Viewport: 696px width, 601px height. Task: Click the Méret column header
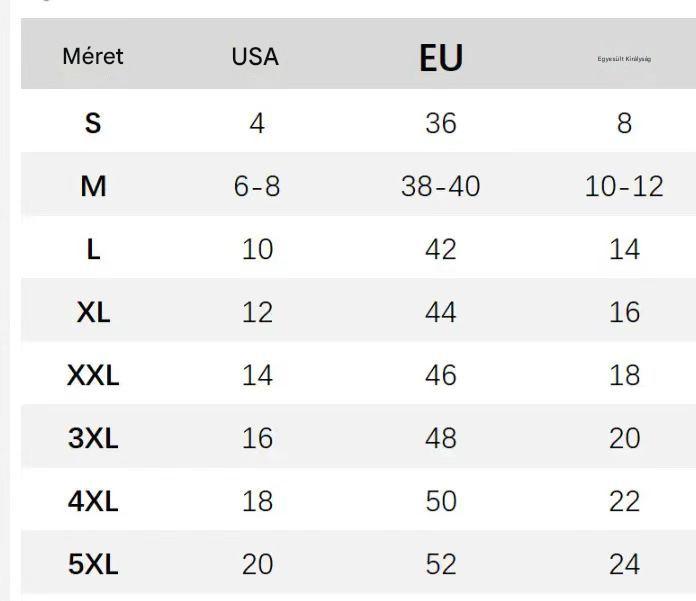93,56
